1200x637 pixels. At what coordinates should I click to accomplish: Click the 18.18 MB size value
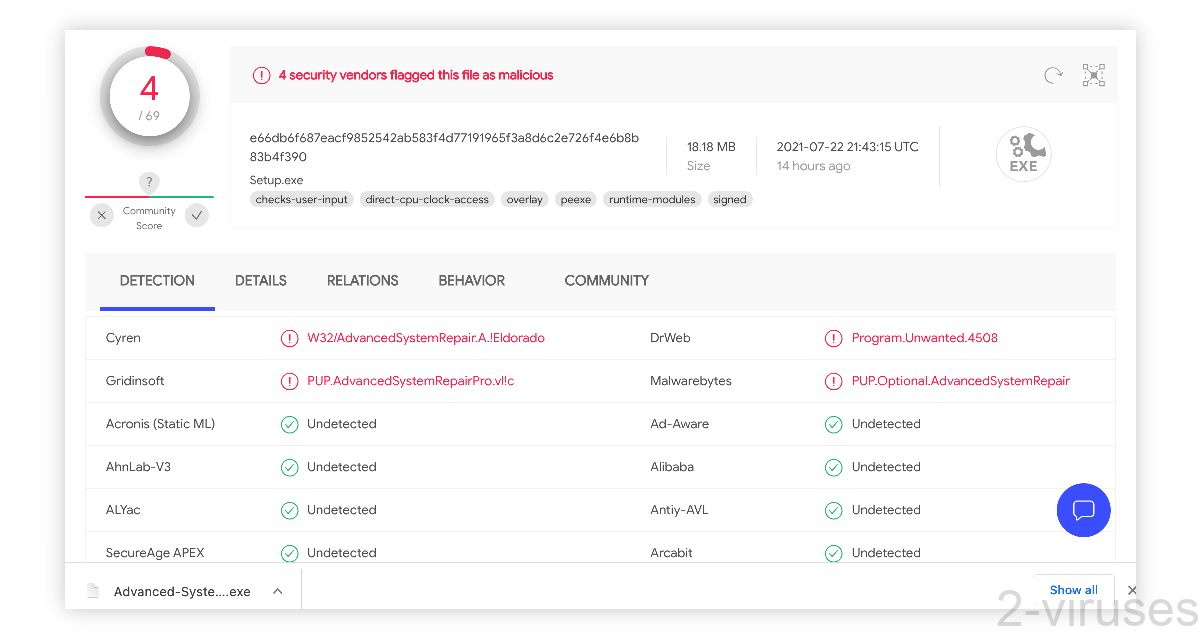tap(711, 147)
